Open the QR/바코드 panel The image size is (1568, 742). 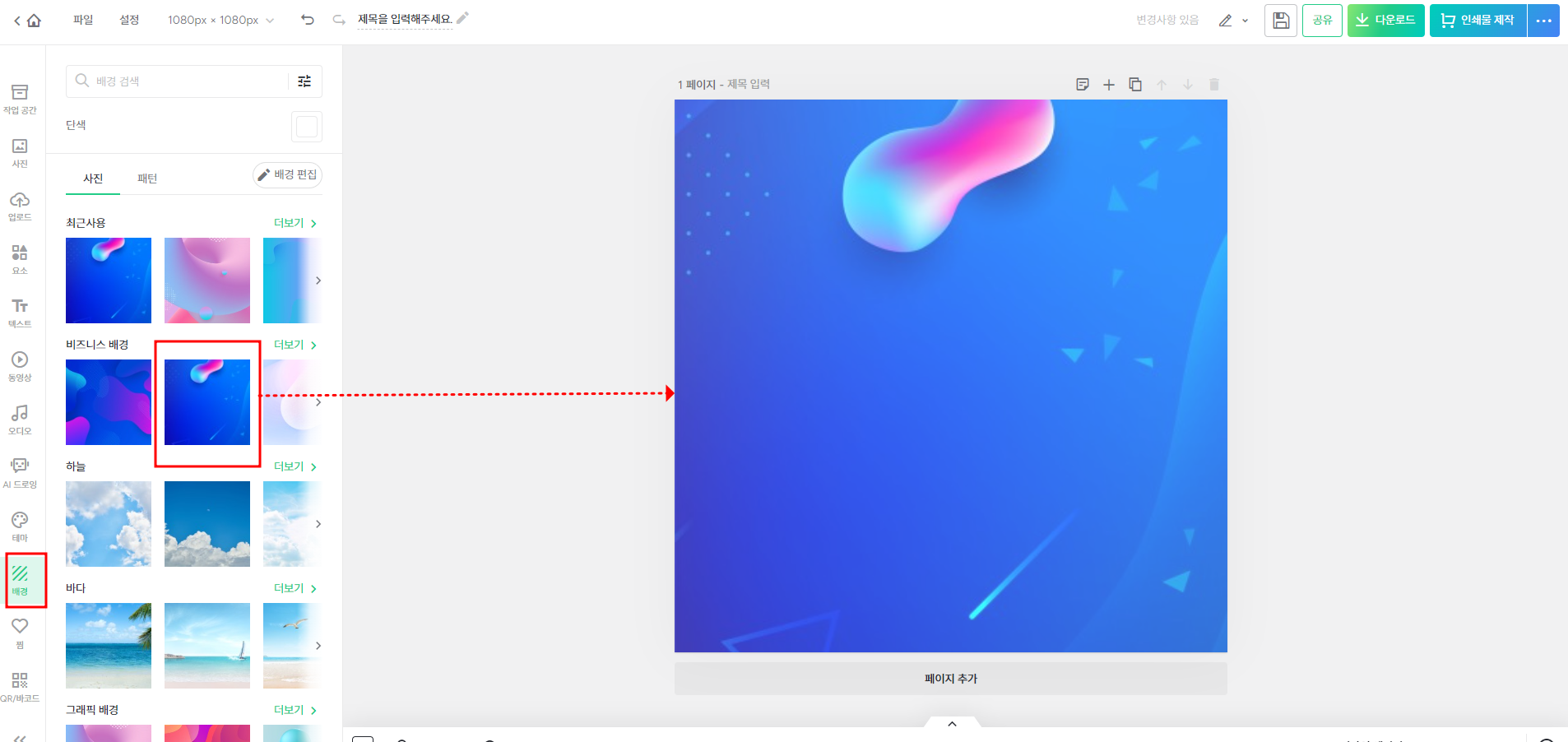coord(20,687)
